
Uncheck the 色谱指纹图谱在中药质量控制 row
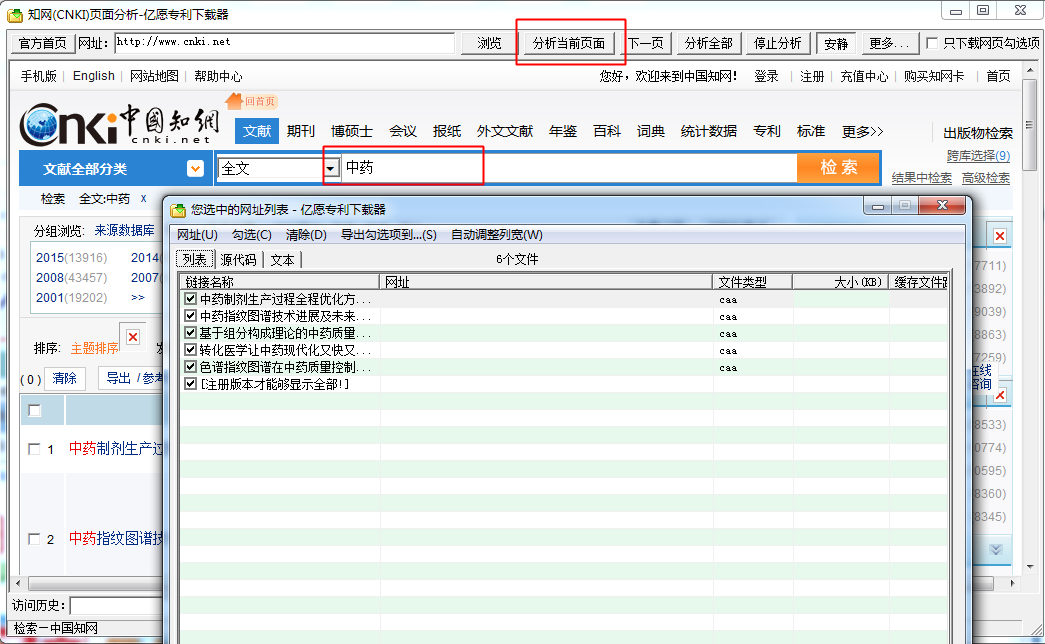191,367
